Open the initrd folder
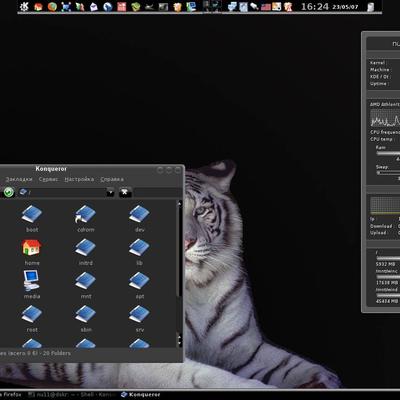 click(x=86, y=252)
